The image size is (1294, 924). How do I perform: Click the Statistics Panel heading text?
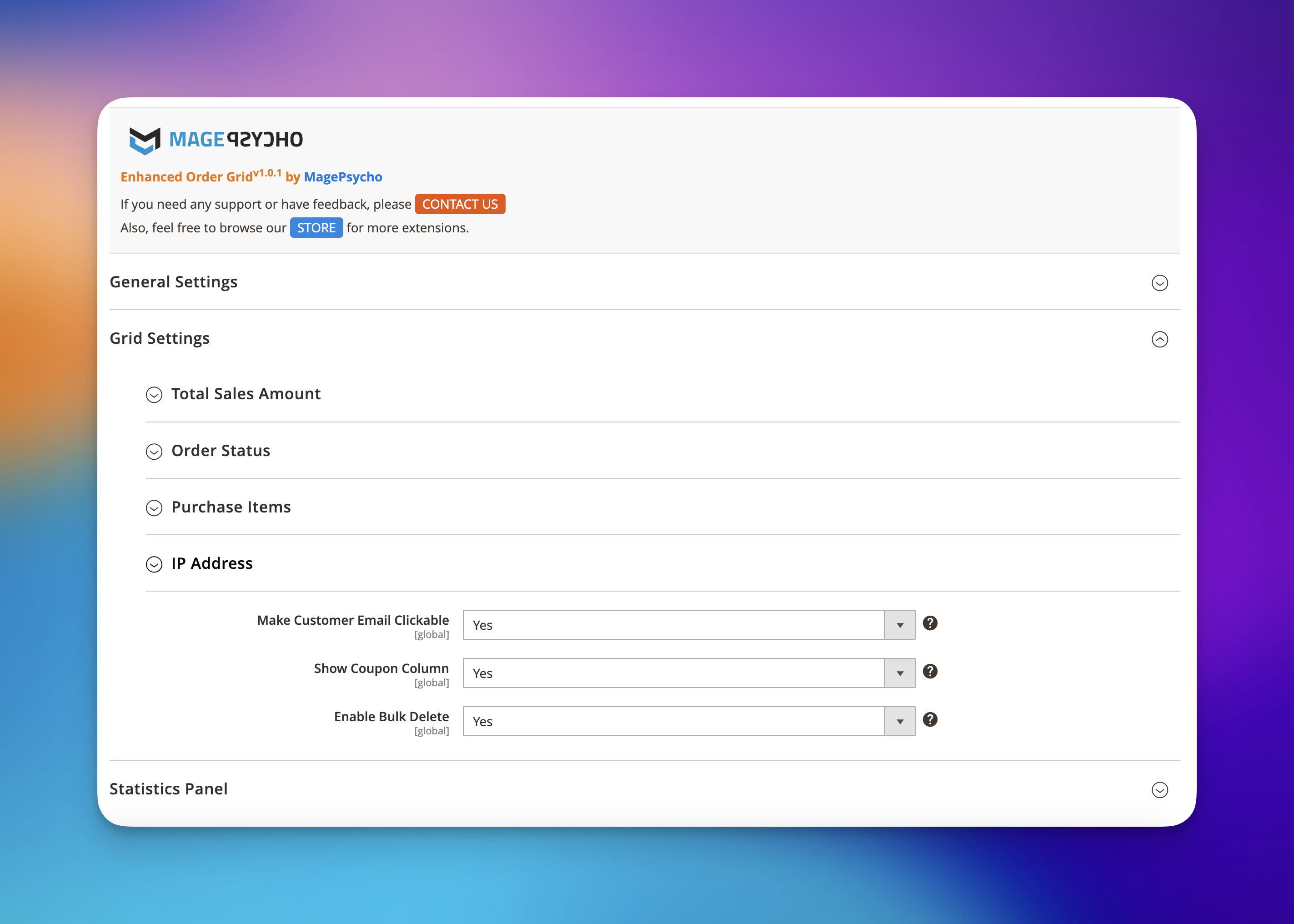168,788
